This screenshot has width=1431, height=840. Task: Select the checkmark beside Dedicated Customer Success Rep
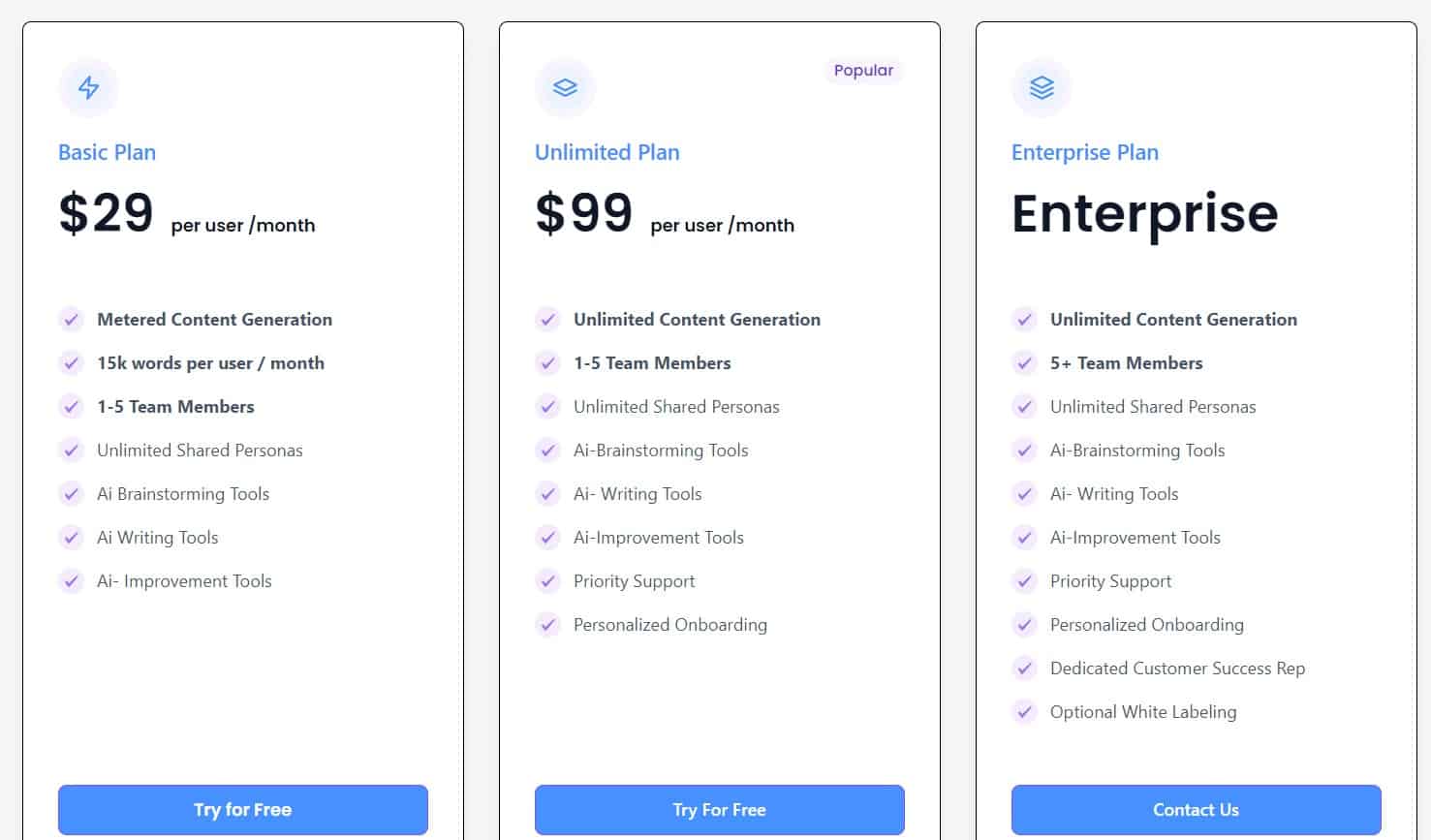pyautogui.click(x=1025, y=669)
